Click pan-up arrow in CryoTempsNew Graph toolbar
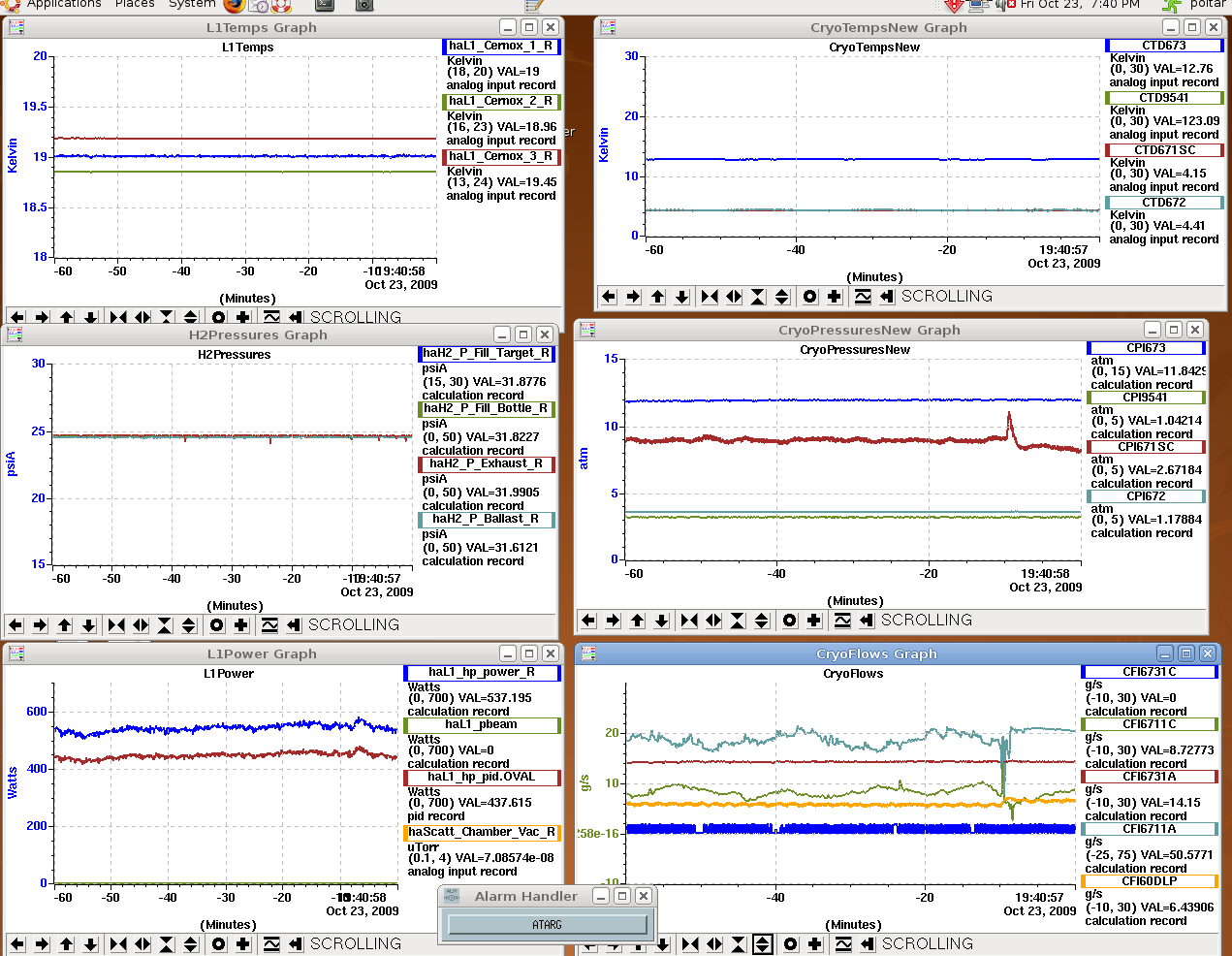Image resolution: width=1232 pixels, height=956 pixels. (x=658, y=297)
